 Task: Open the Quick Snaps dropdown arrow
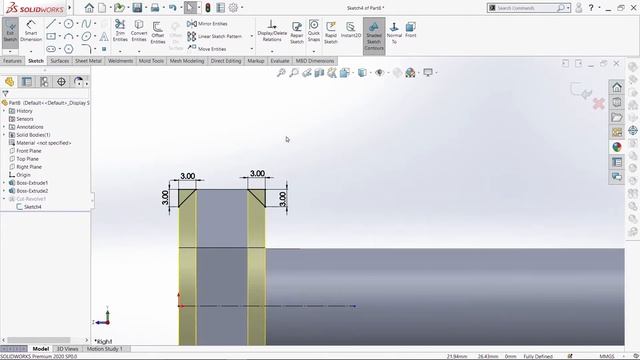[x=314, y=51]
